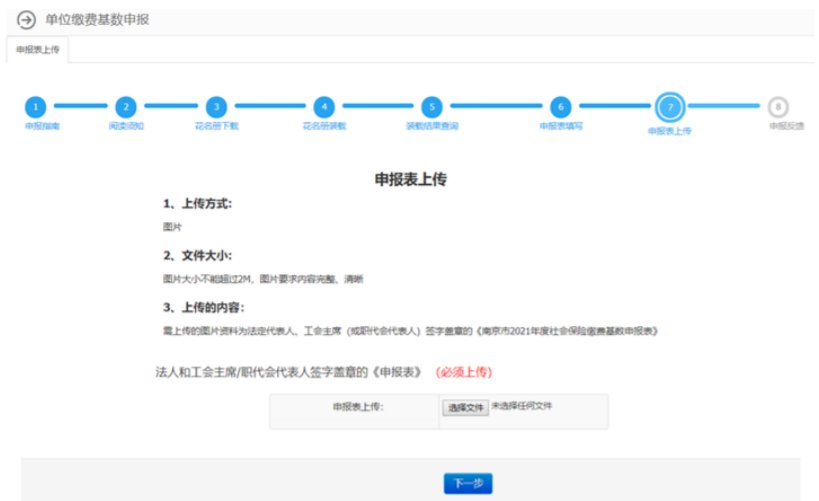
Task: Click the highlighted step 7 circle
Action: pos(669,107)
